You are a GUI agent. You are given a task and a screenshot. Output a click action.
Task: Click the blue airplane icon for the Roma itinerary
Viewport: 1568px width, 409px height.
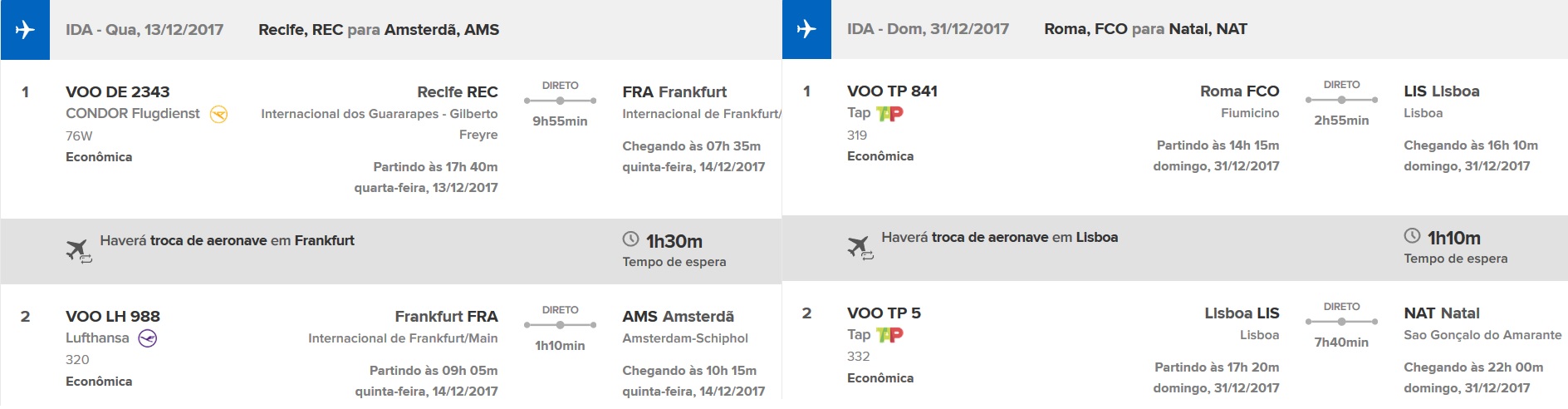click(x=806, y=29)
